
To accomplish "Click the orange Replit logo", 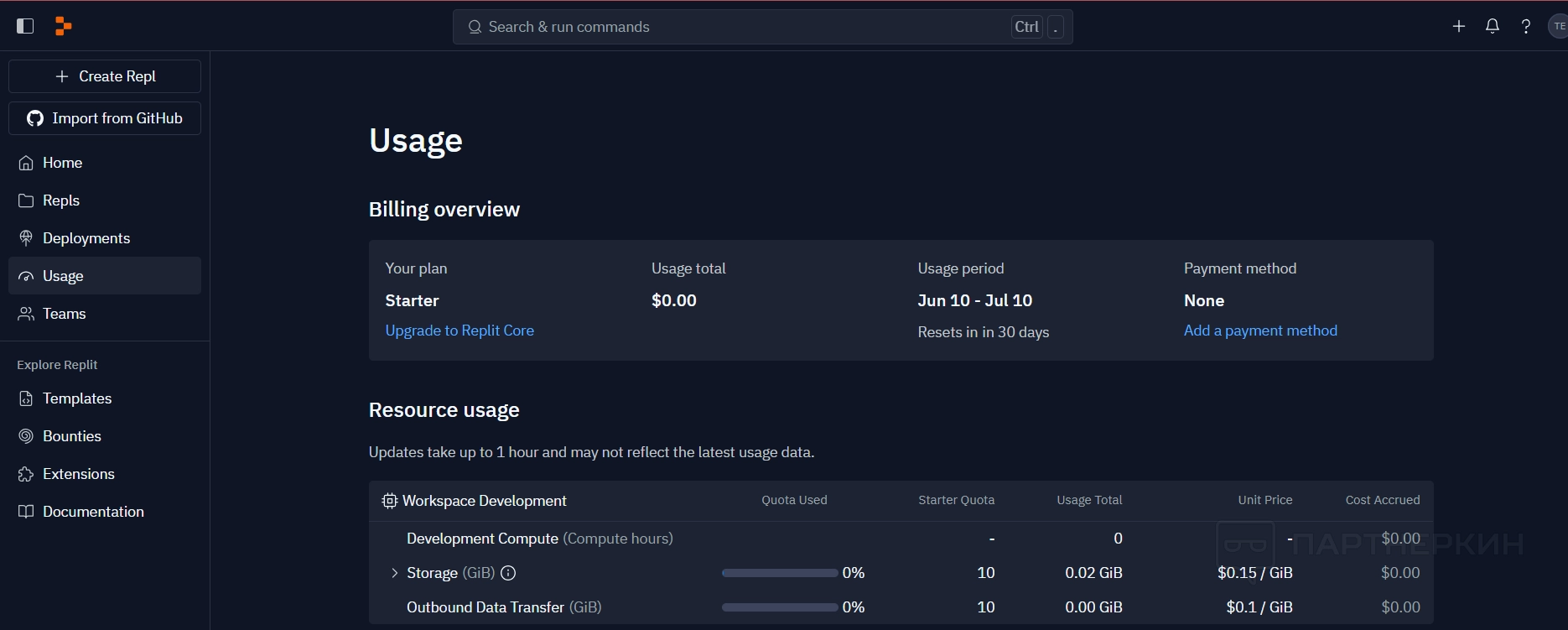I will click(63, 26).
